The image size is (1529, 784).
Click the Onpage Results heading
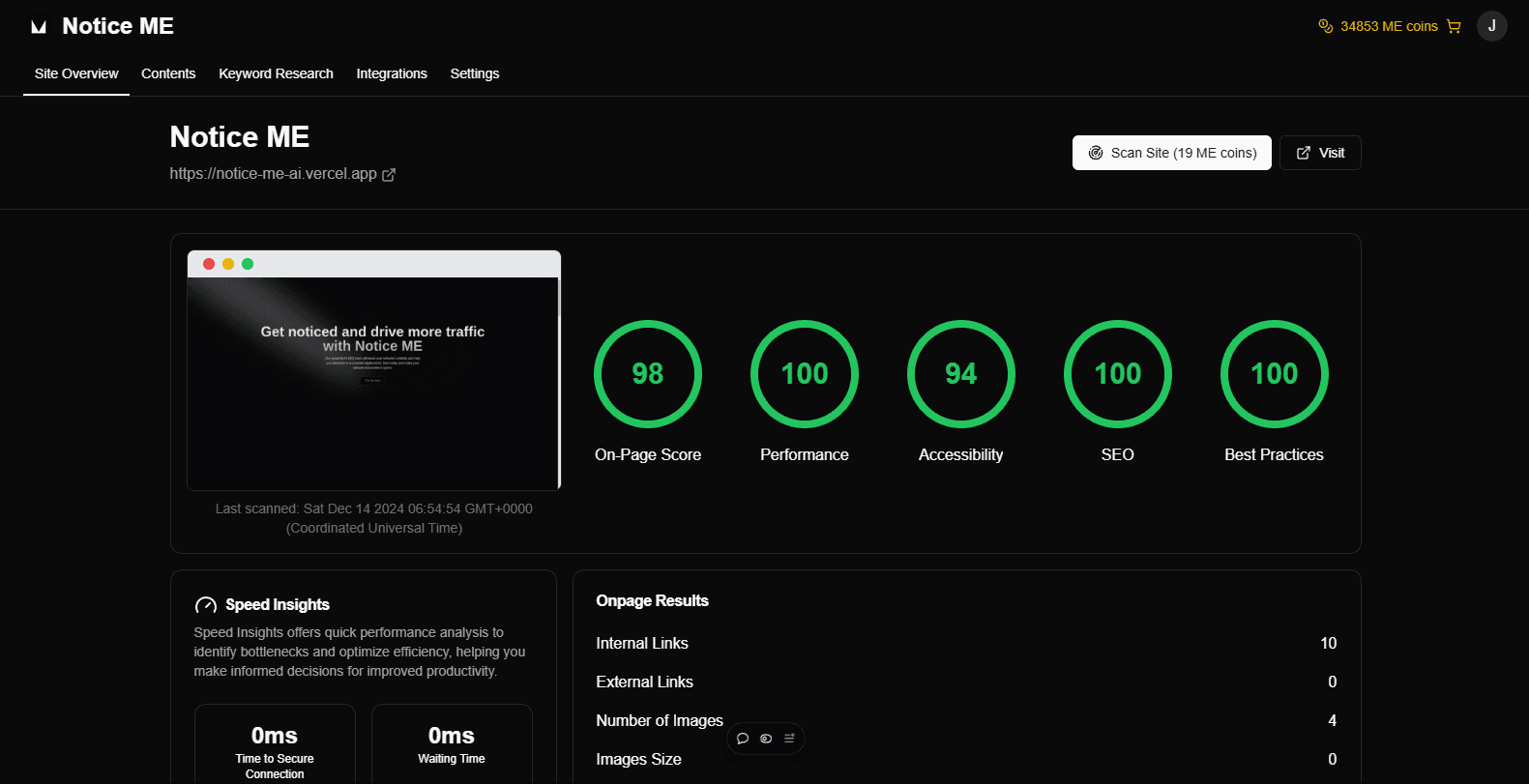tap(653, 600)
